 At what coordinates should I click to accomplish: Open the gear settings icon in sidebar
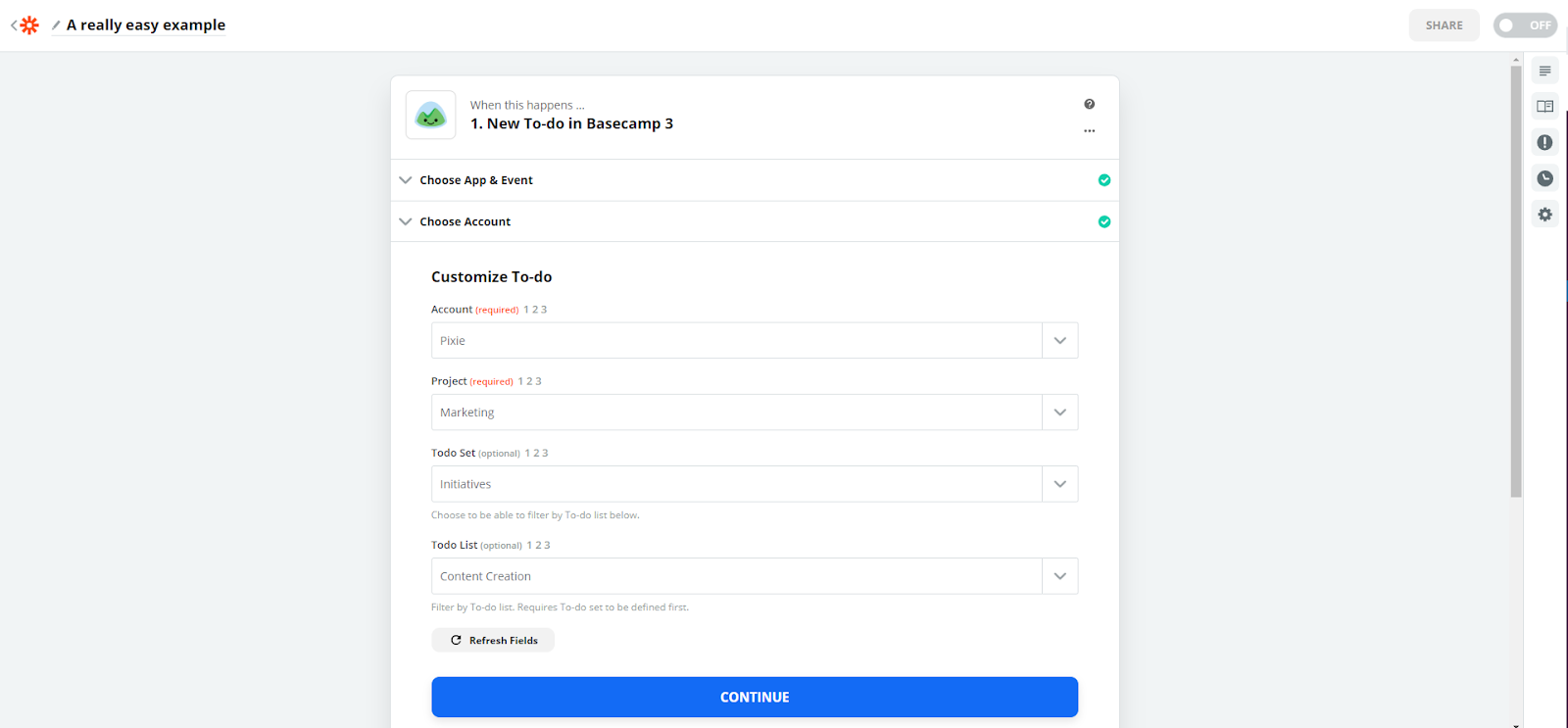[x=1544, y=214]
